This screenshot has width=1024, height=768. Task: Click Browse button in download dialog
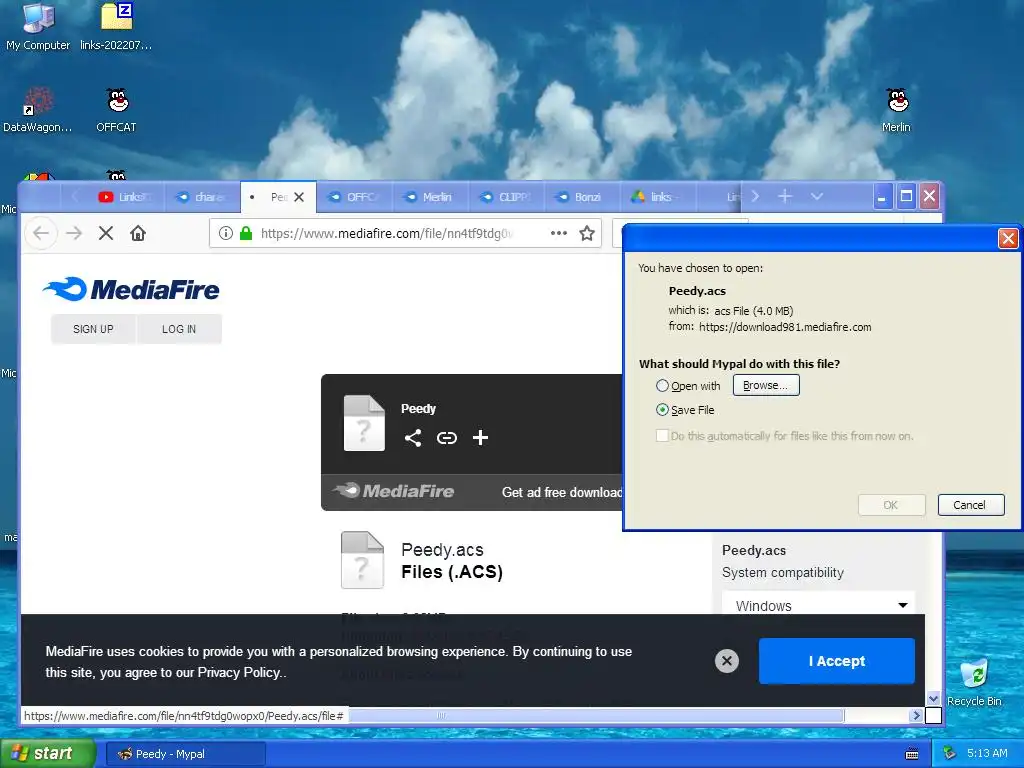(x=766, y=385)
